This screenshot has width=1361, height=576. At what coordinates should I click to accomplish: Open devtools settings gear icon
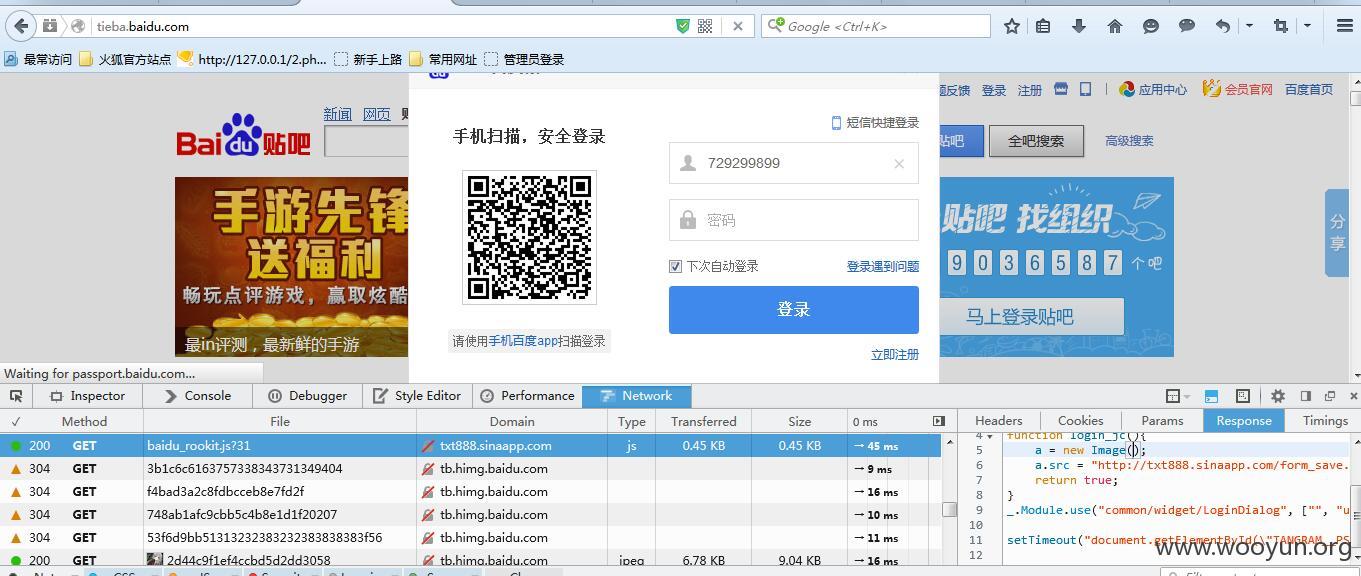tap(1277, 396)
